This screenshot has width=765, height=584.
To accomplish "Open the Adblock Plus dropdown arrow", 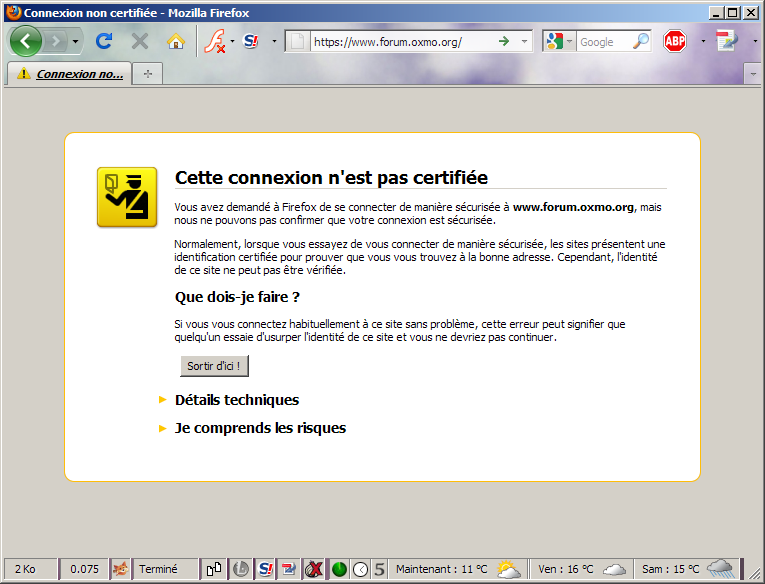I will (x=703, y=41).
